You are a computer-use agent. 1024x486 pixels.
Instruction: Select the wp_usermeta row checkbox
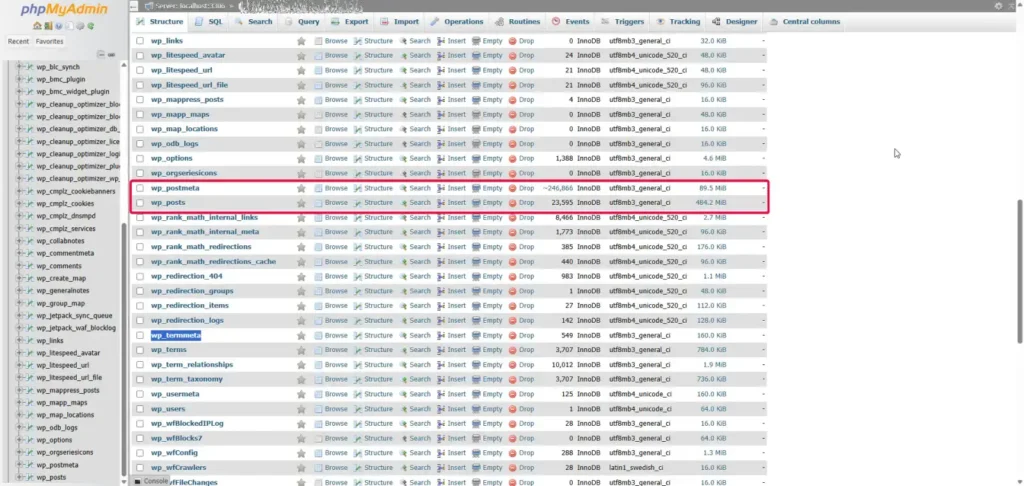point(141,394)
